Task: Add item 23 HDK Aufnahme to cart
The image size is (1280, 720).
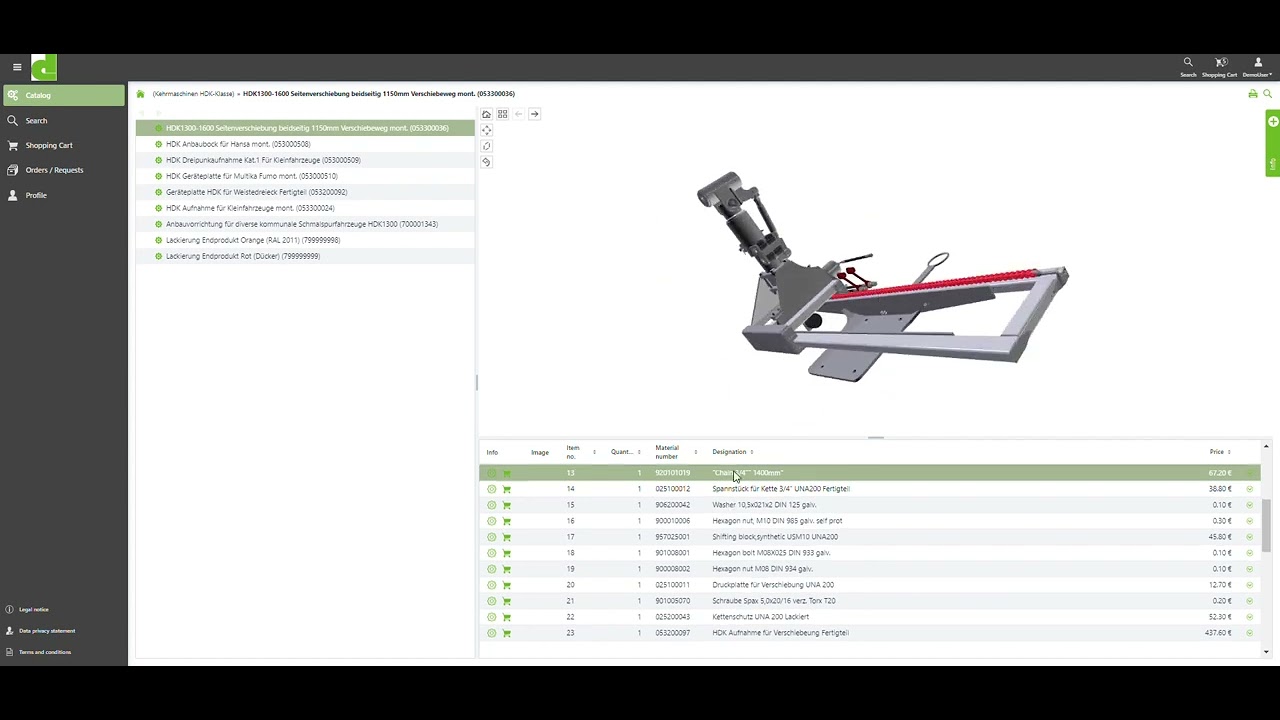Action: [x=506, y=633]
